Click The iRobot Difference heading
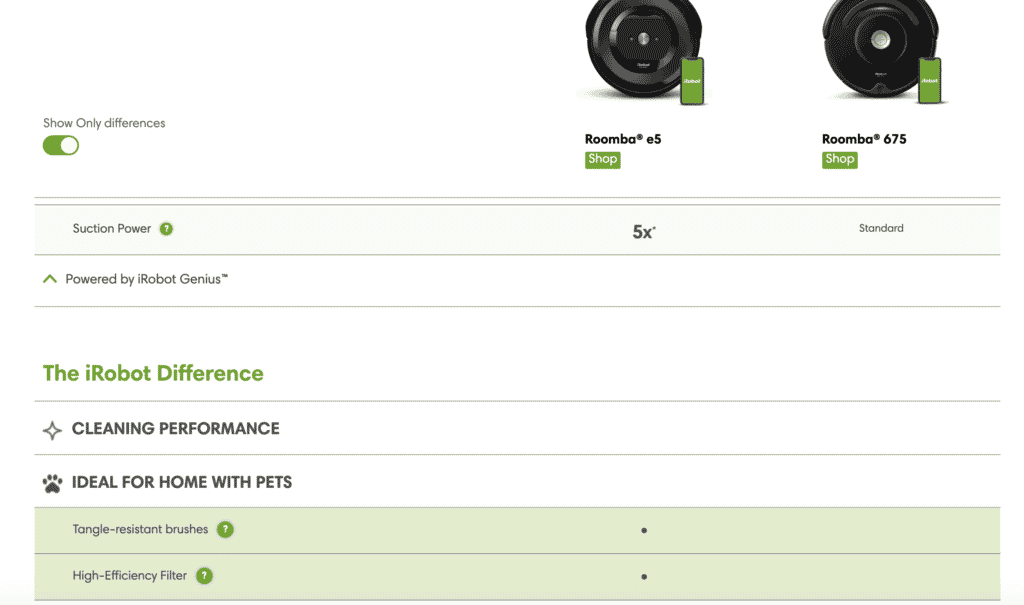 point(153,373)
